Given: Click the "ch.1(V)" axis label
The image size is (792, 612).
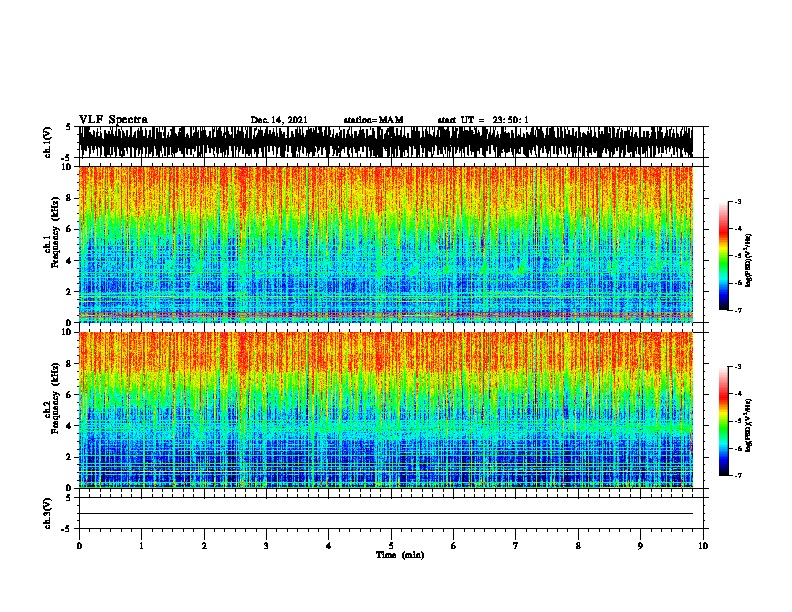Looking at the screenshot, I should coord(48,142).
